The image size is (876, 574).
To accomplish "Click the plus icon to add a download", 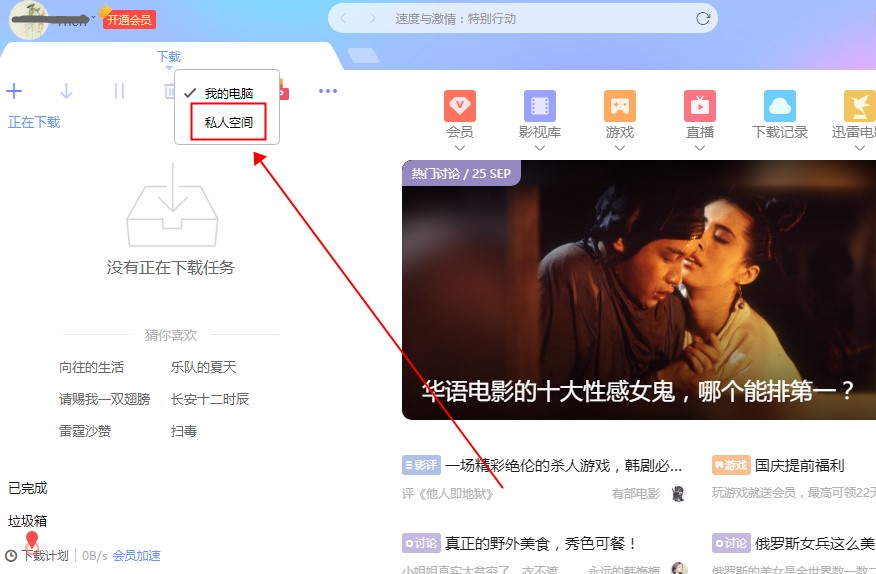I will 14,92.
